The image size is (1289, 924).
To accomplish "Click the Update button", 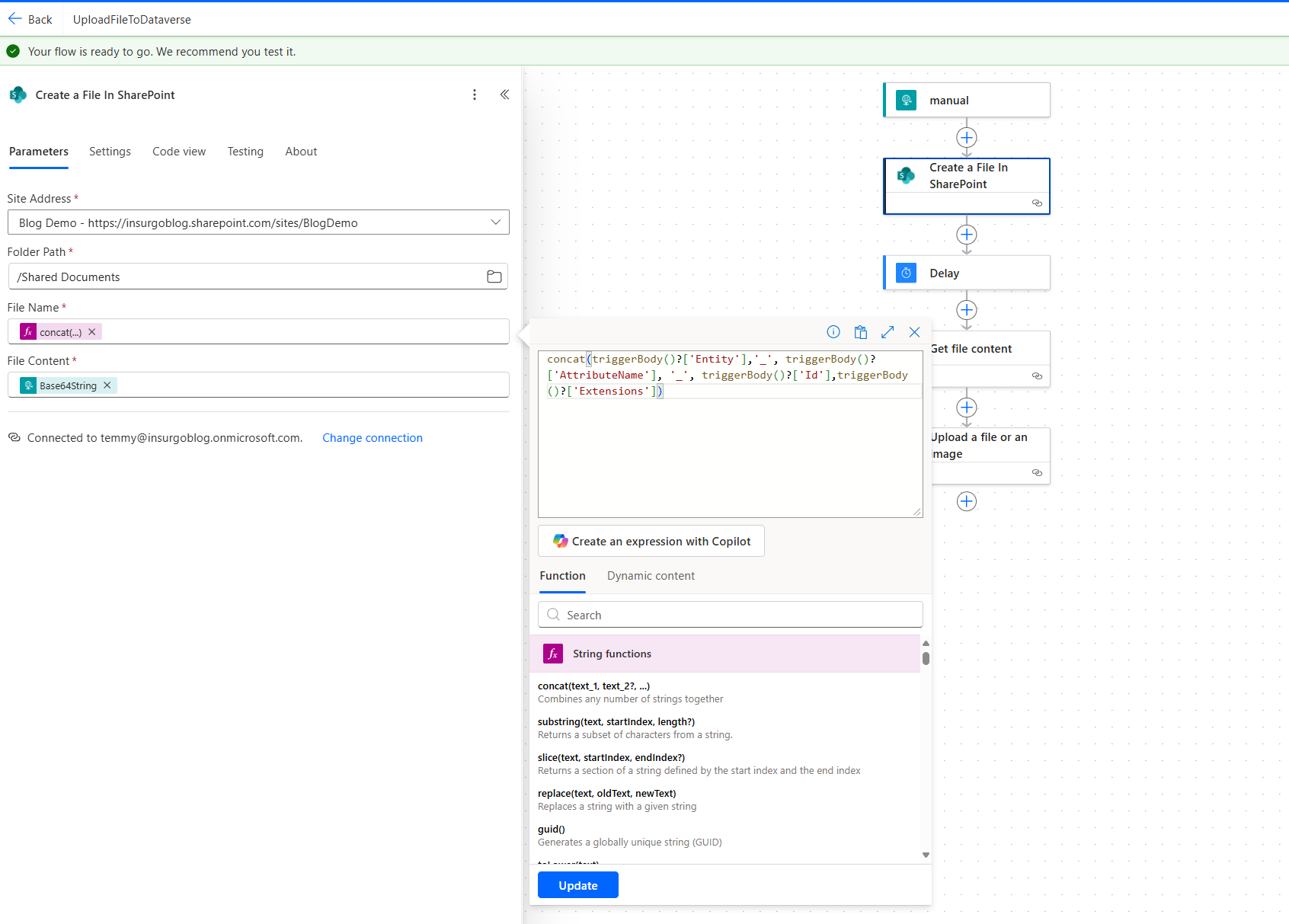I will [x=578, y=885].
